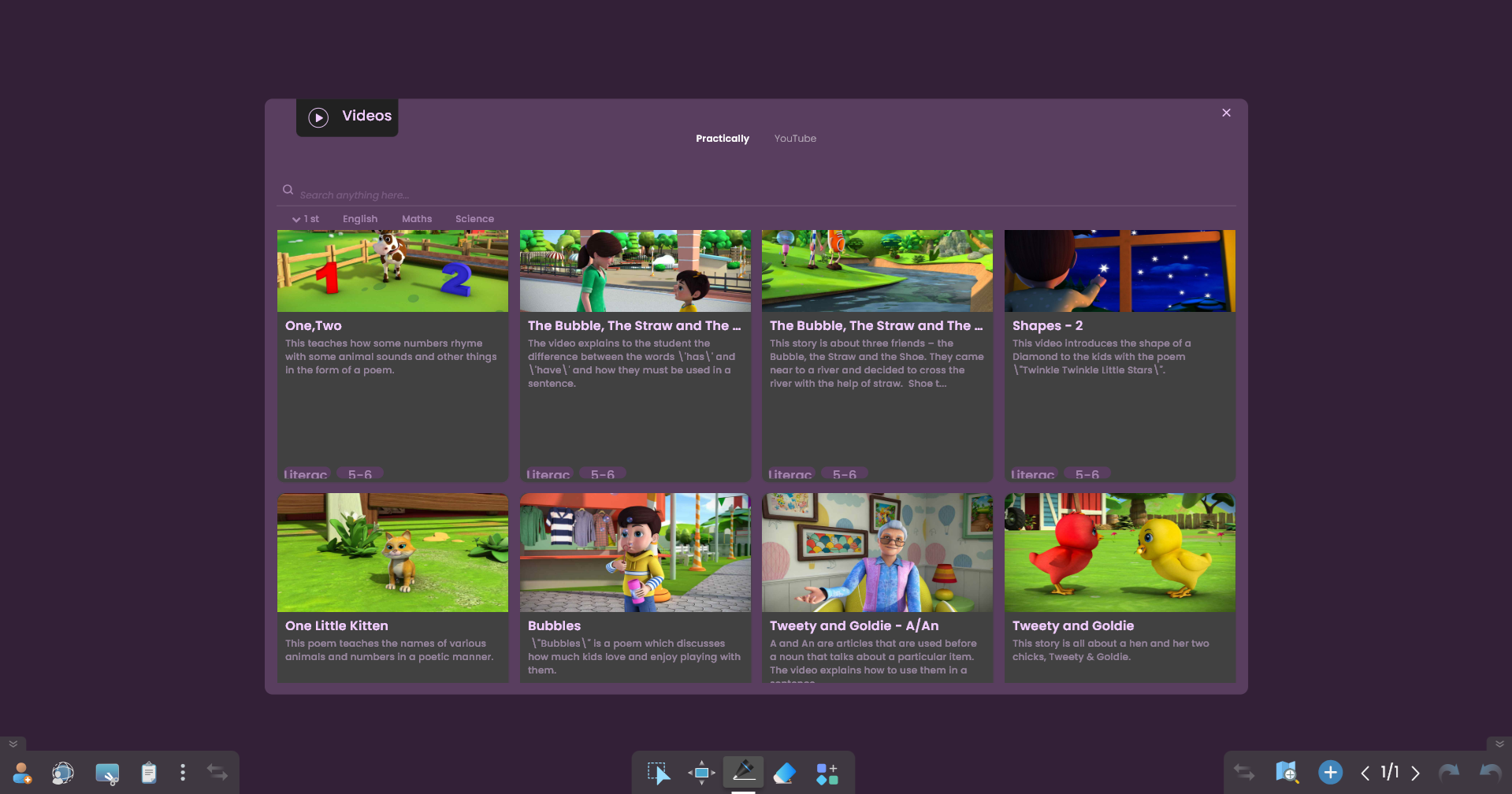Image resolution: width=1512 pixels, height=794 pixels.
Task: Click the screen snip tool icon
Action: click(x=107, y=774)
